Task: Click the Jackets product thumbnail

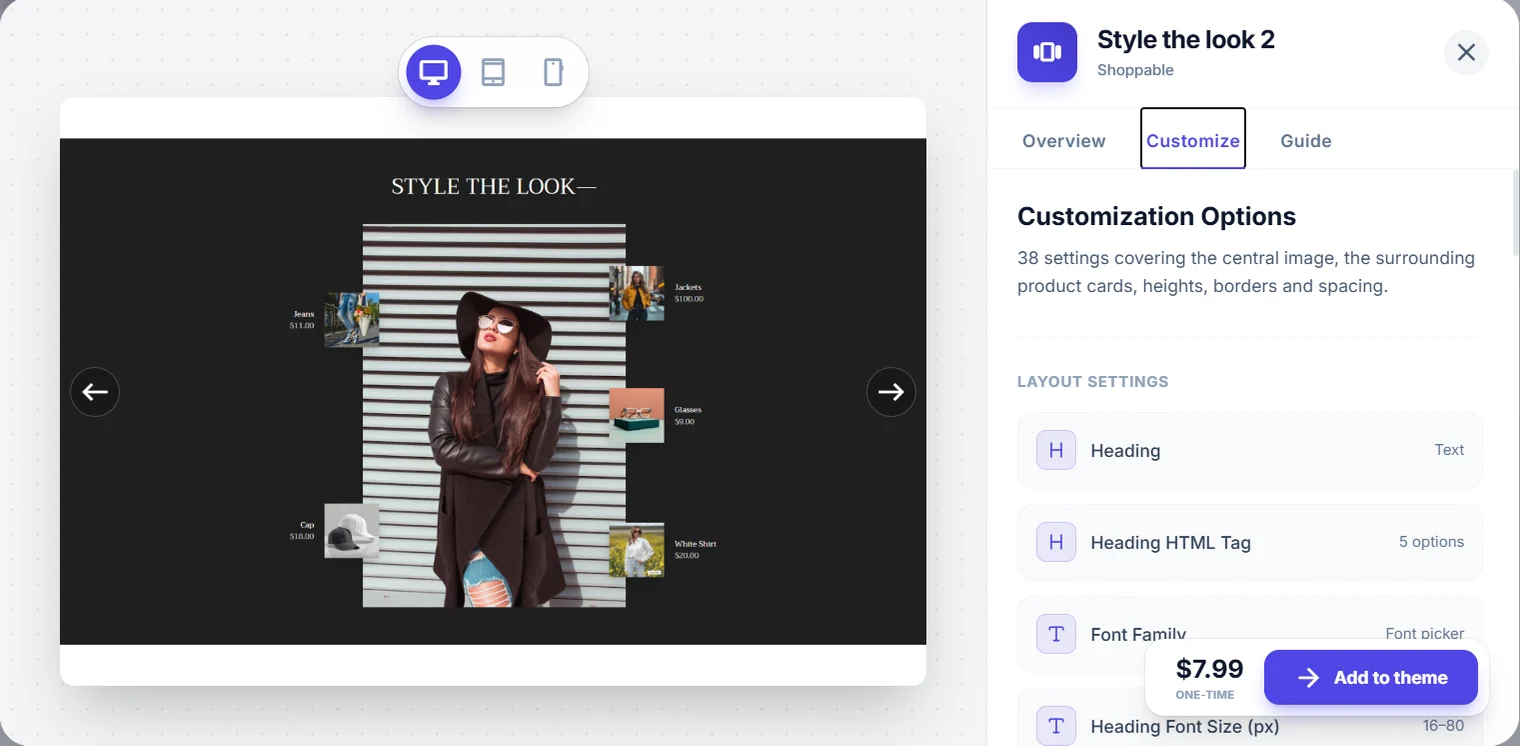Action: tap(637, 293)
